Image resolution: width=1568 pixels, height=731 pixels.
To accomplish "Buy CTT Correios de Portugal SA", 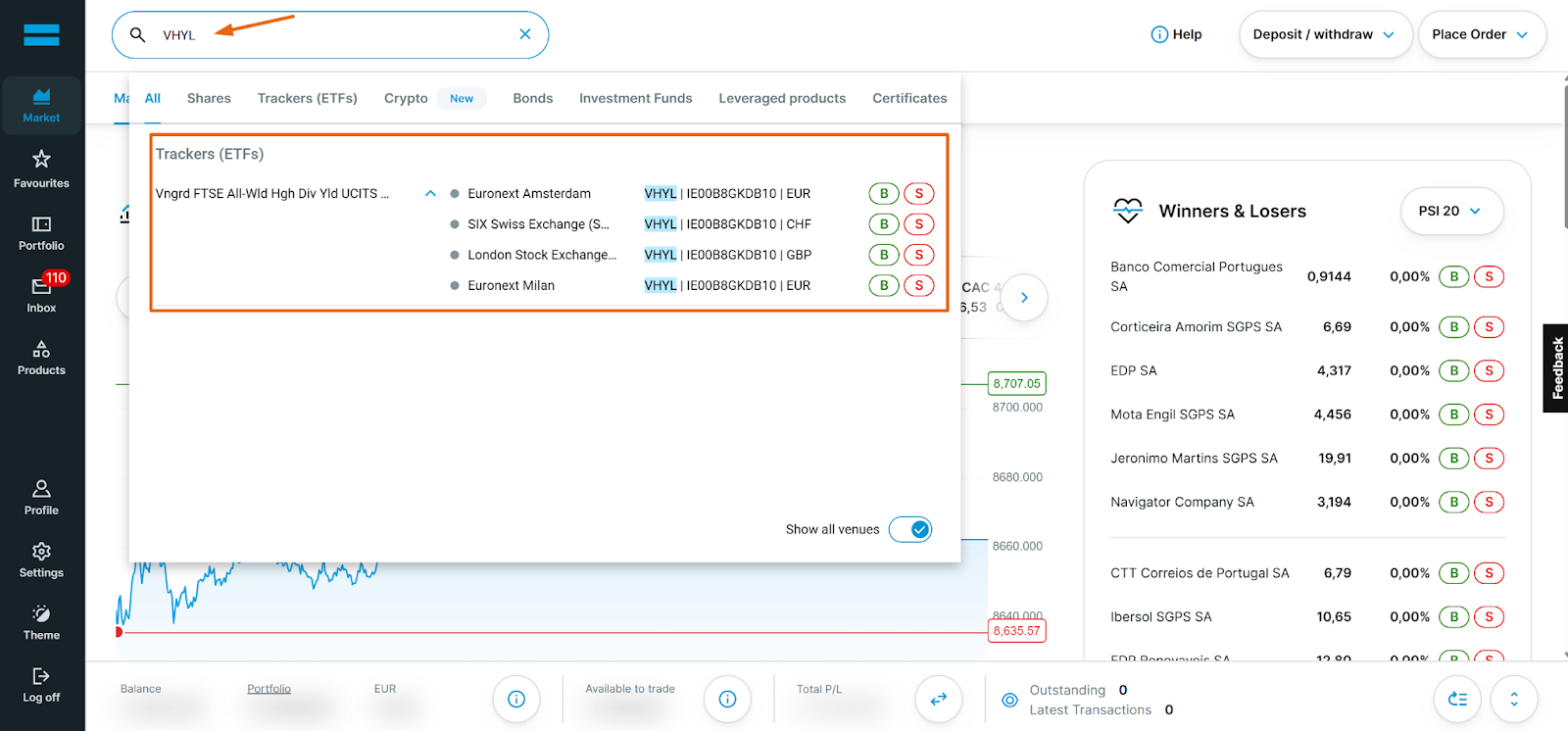I will point(1454,573).
